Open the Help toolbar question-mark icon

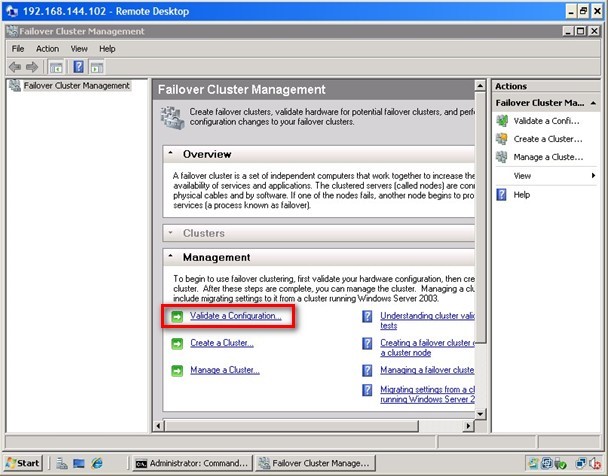(x=78, y=67)
